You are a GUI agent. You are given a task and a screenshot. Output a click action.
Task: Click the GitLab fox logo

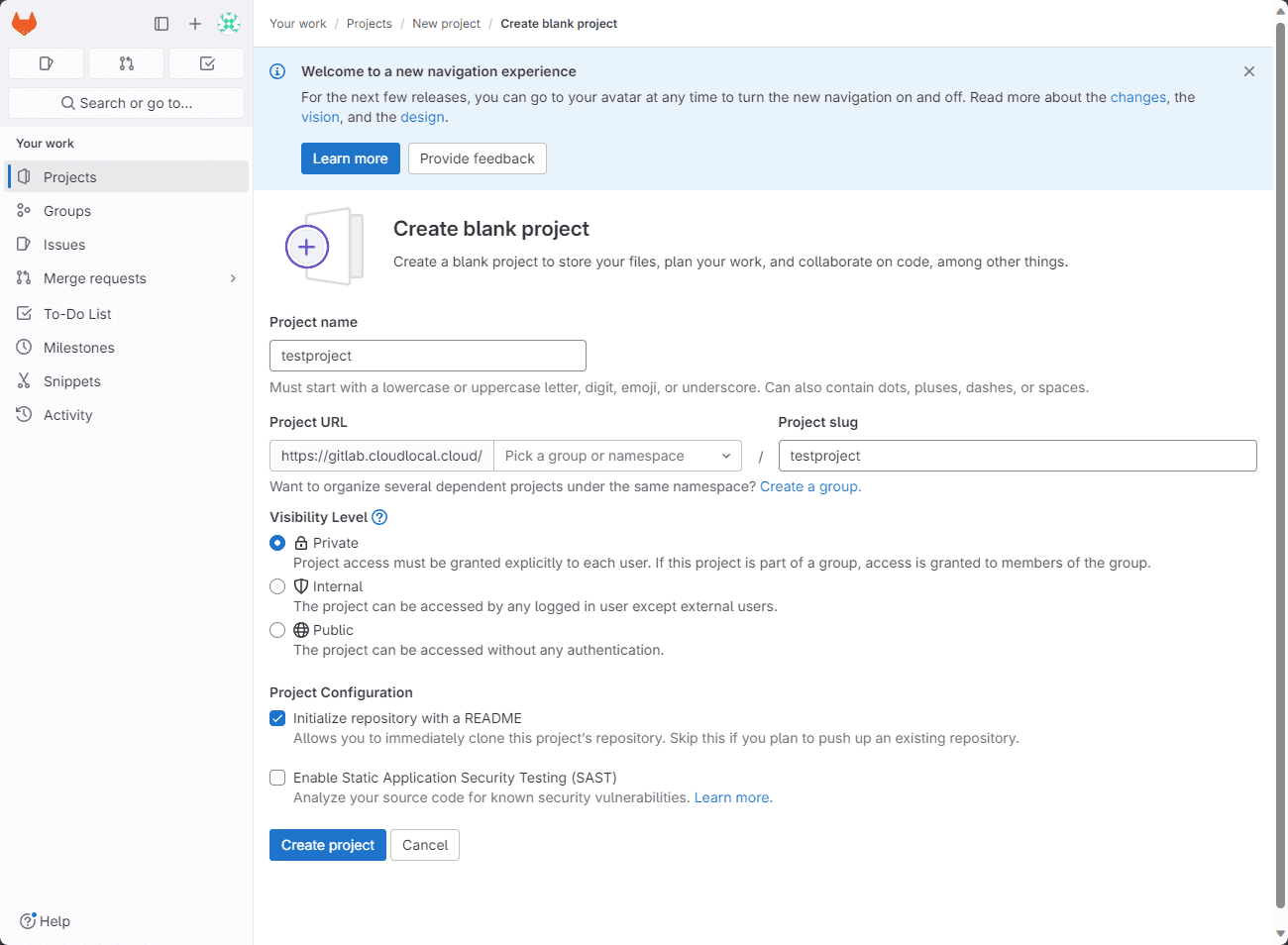coord(25,24)
